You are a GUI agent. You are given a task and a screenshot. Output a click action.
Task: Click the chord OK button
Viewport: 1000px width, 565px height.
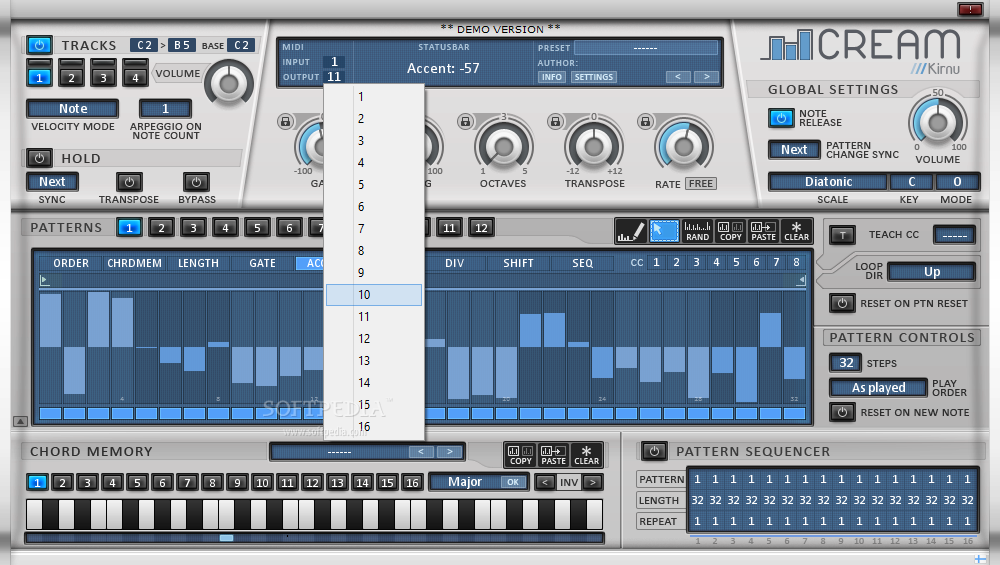click(513, 482)
